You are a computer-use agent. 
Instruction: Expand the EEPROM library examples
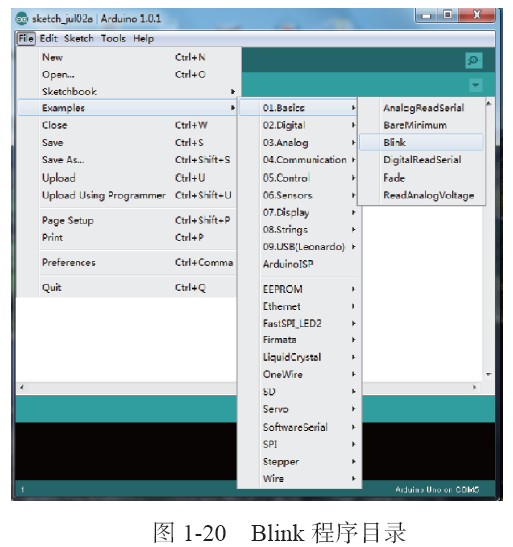click(x=299, y=289)
